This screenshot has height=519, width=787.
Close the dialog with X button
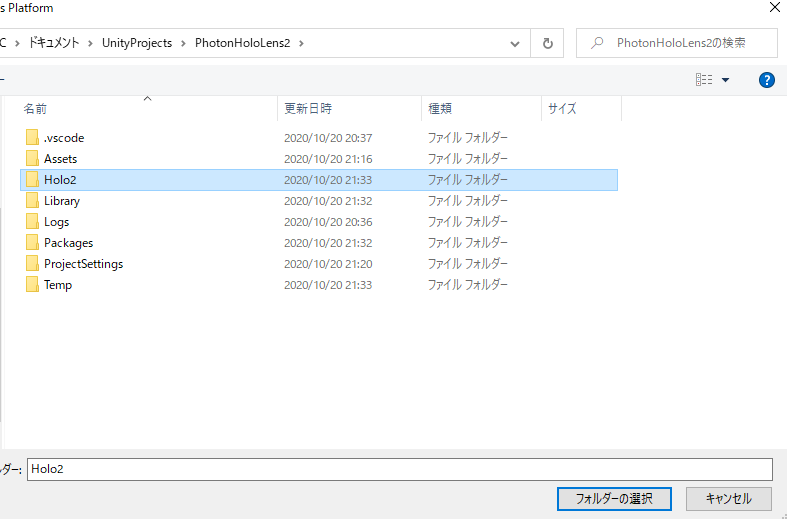(774, 8)
